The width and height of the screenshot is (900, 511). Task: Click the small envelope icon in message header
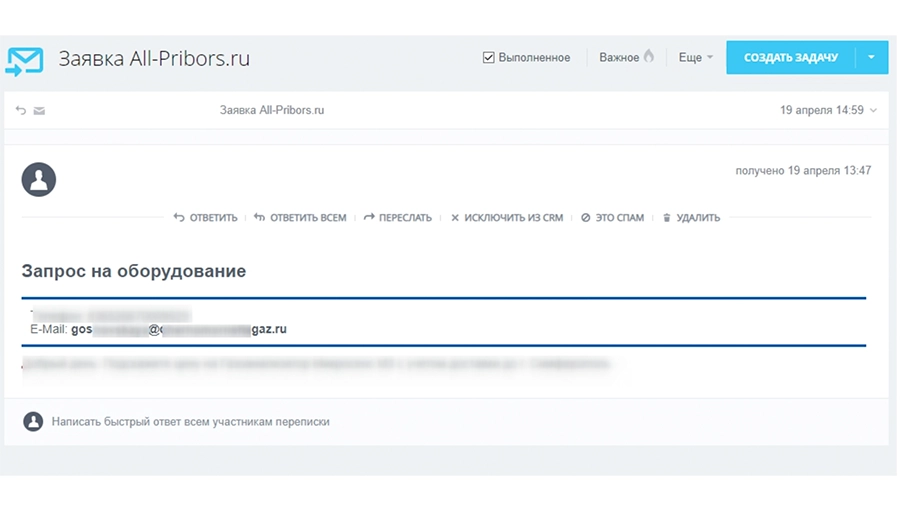[x=40, y=111]
